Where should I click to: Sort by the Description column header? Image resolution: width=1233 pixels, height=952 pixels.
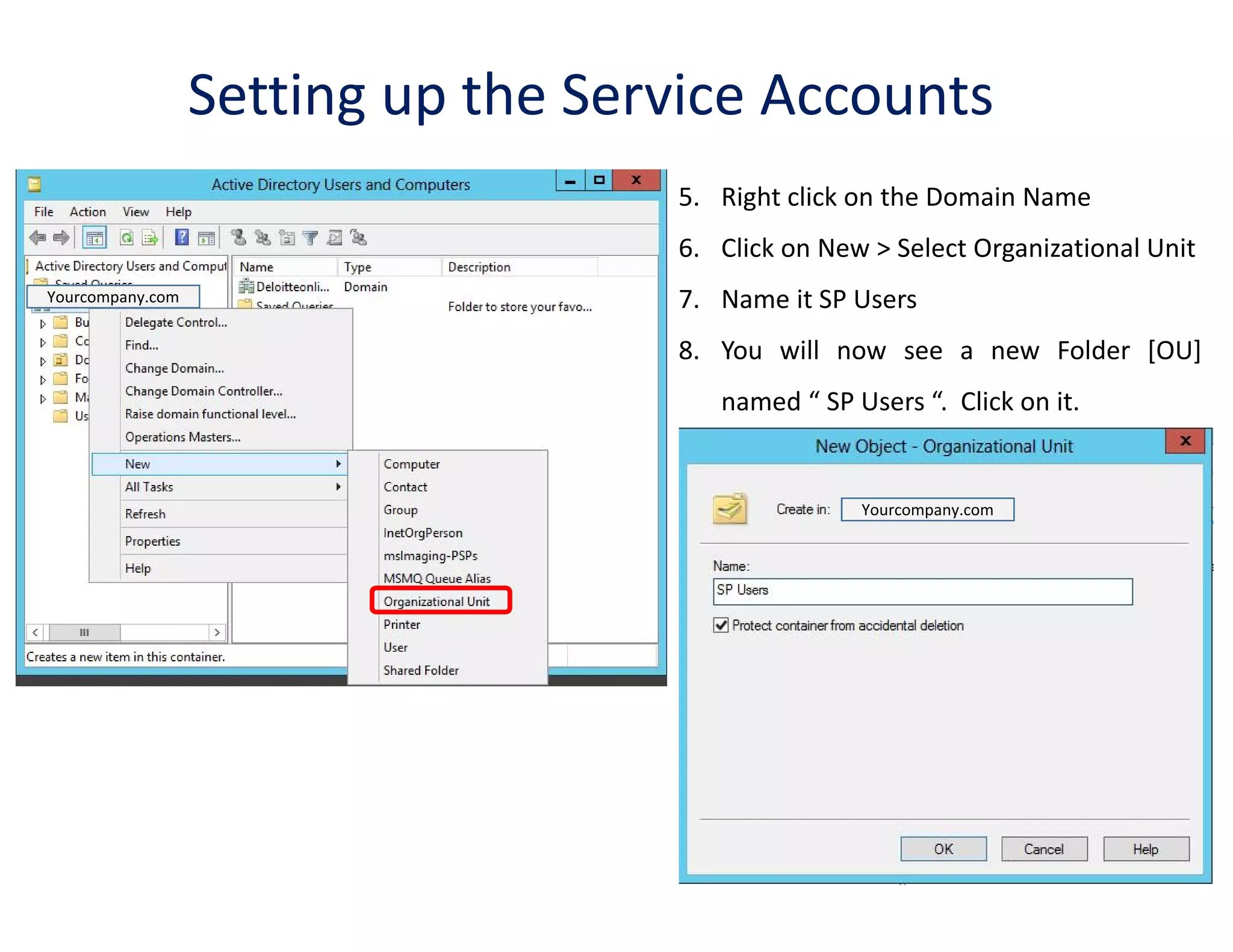pos(520,267)
